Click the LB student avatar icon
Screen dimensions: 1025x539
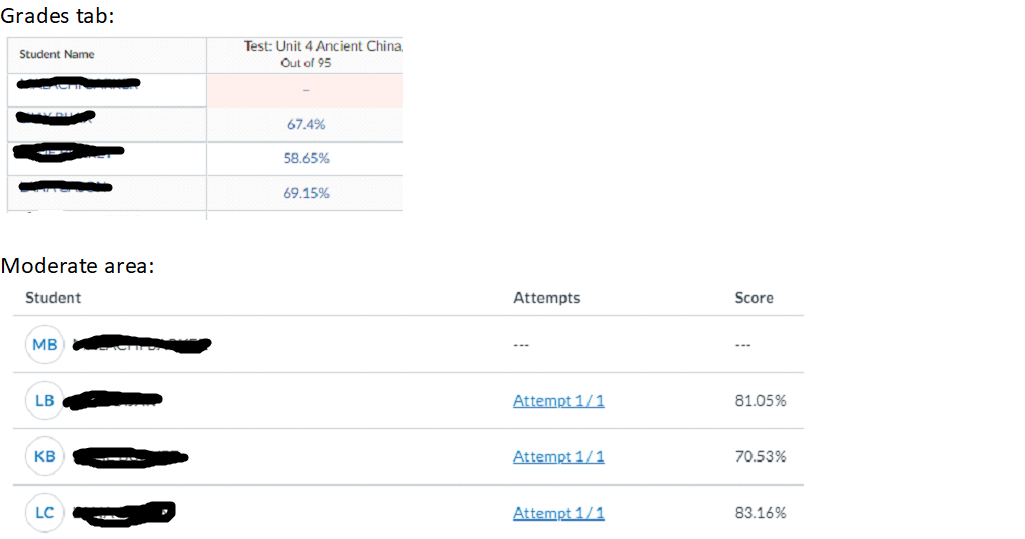point(45,401)
